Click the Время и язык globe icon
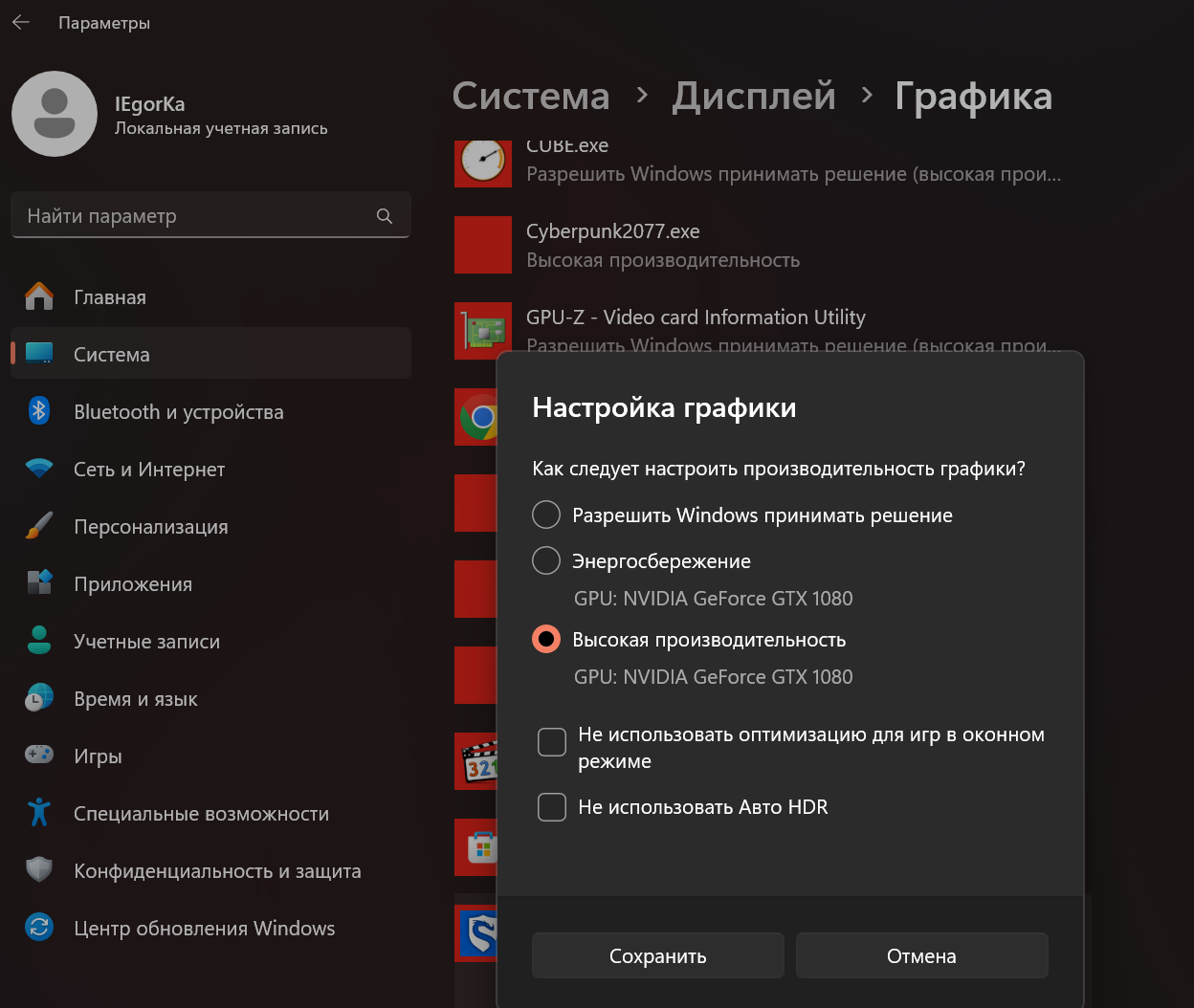 [39, 698]
